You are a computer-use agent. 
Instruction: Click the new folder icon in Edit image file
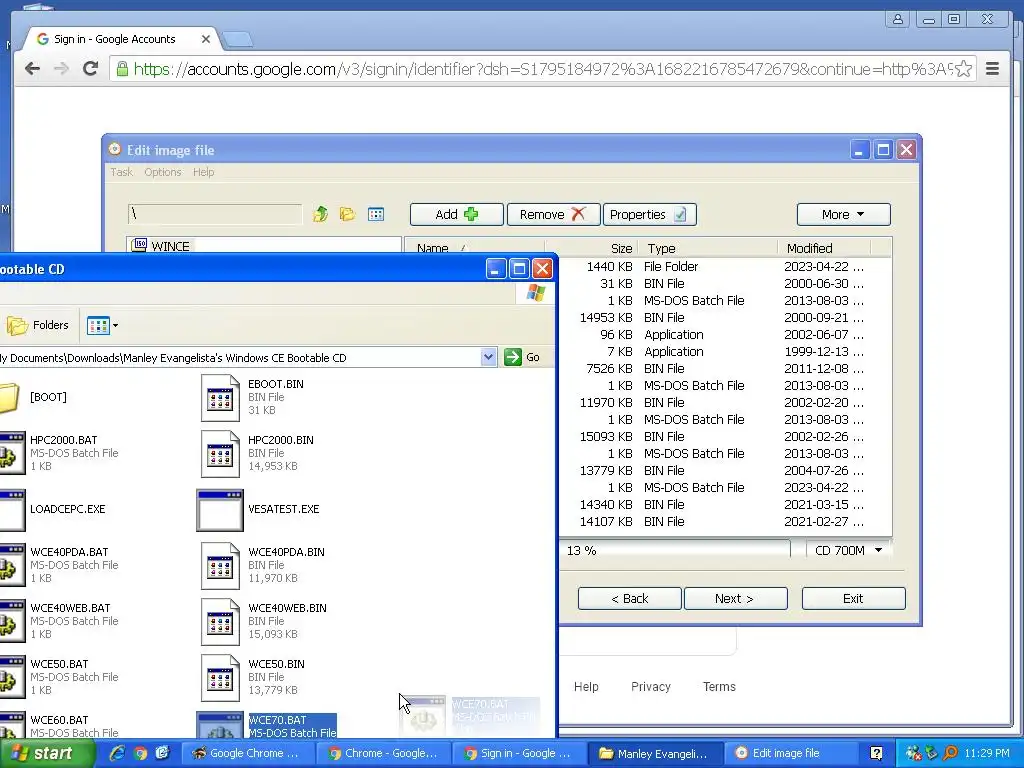point(347,214)
